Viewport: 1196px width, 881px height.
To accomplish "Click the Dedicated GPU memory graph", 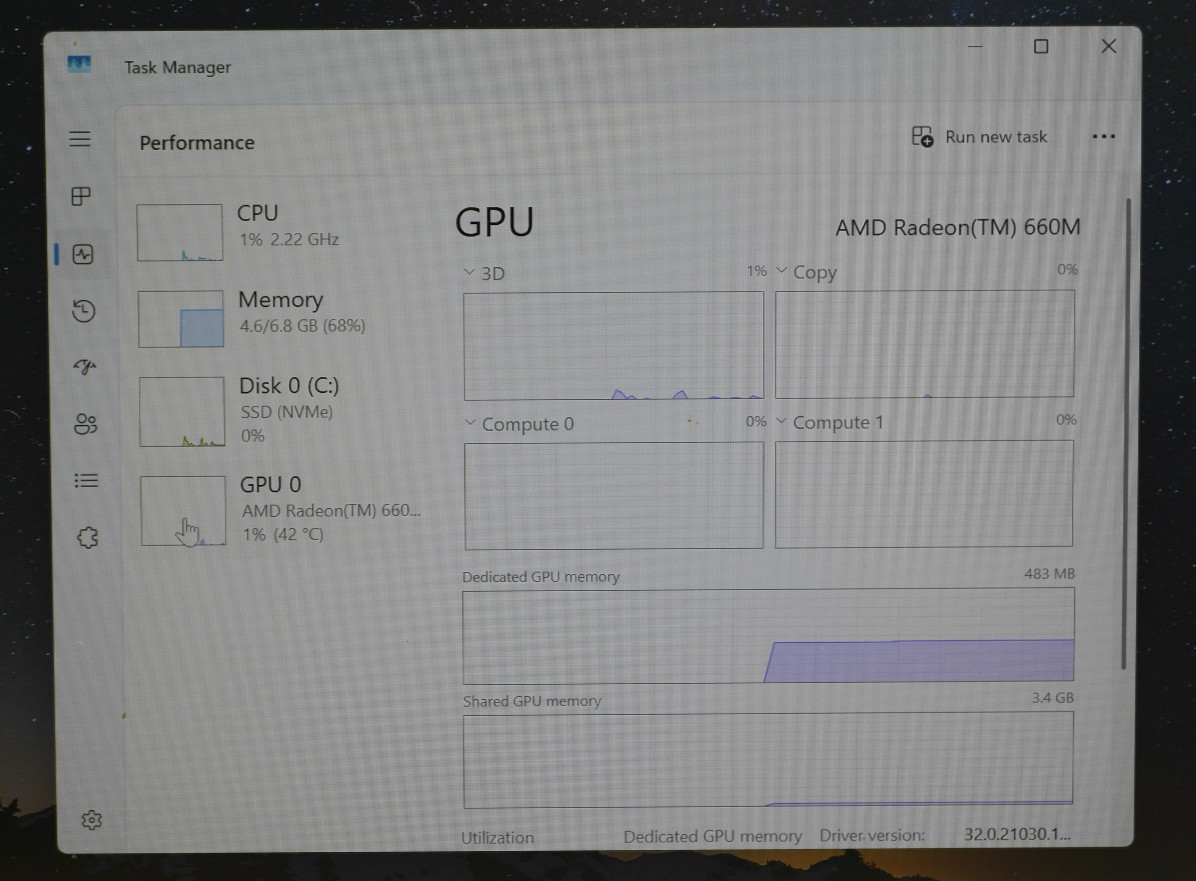I will (x=768, y=635).
